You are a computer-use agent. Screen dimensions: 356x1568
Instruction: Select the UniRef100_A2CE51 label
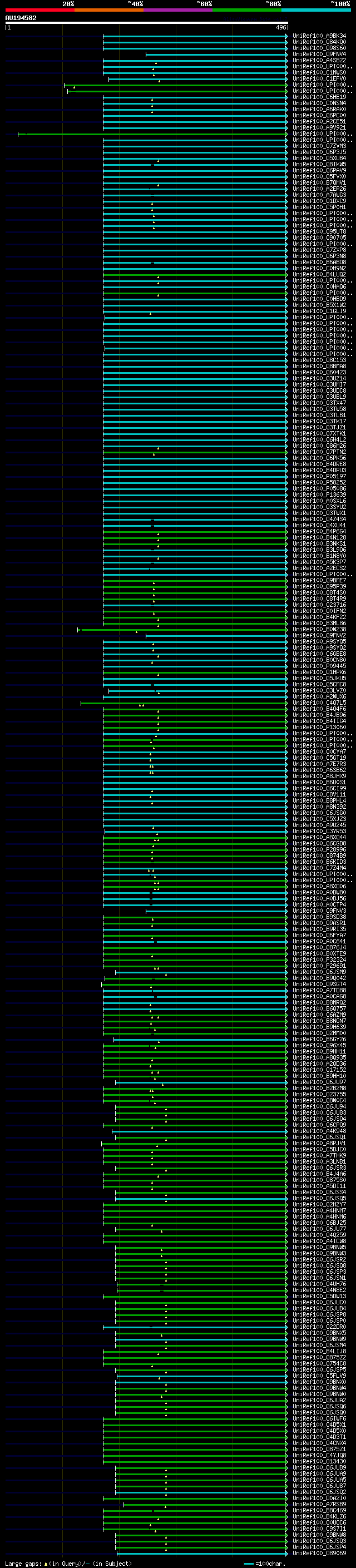point(319,122)
